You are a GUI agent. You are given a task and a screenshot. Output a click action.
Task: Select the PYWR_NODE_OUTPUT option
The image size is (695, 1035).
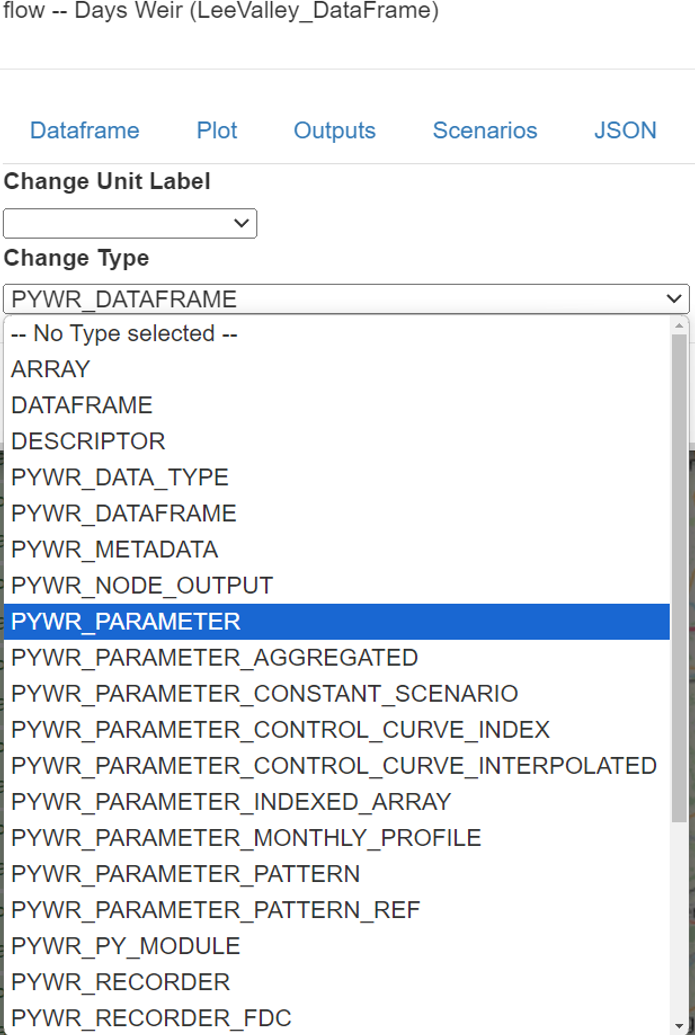[x=142, y=586]
